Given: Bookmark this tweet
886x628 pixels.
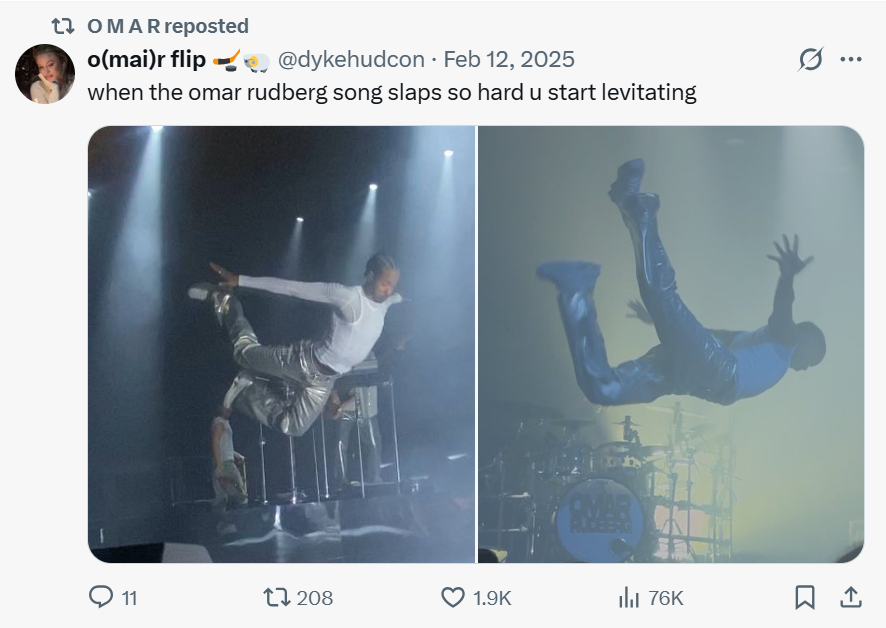Looking at the screenshot, I should (x=805, y=597).
